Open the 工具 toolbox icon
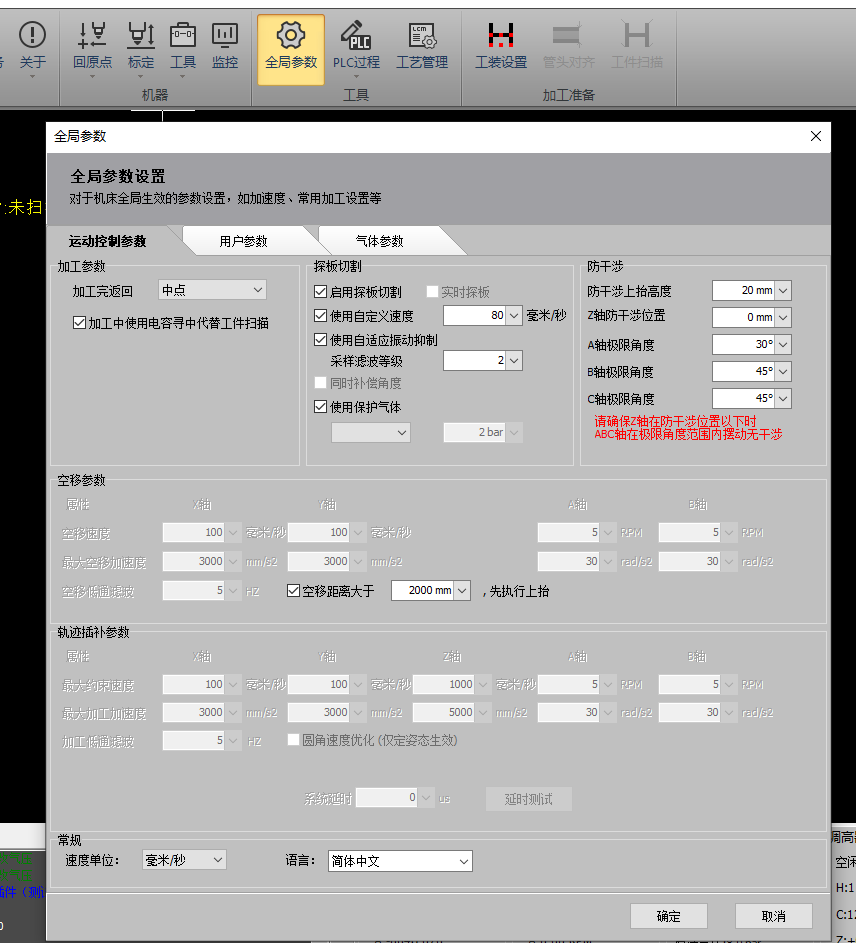This screenshot has height=943, width=856. click(183, 47)
